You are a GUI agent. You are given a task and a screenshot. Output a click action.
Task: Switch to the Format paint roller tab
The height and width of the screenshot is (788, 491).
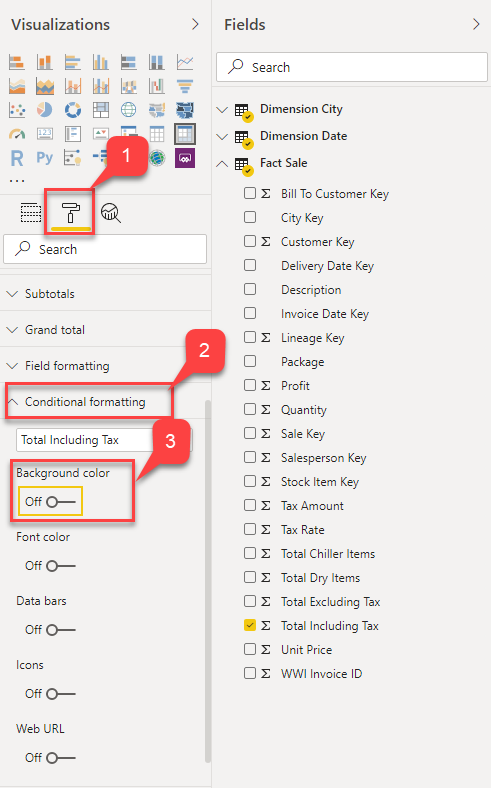coord(70,213)
